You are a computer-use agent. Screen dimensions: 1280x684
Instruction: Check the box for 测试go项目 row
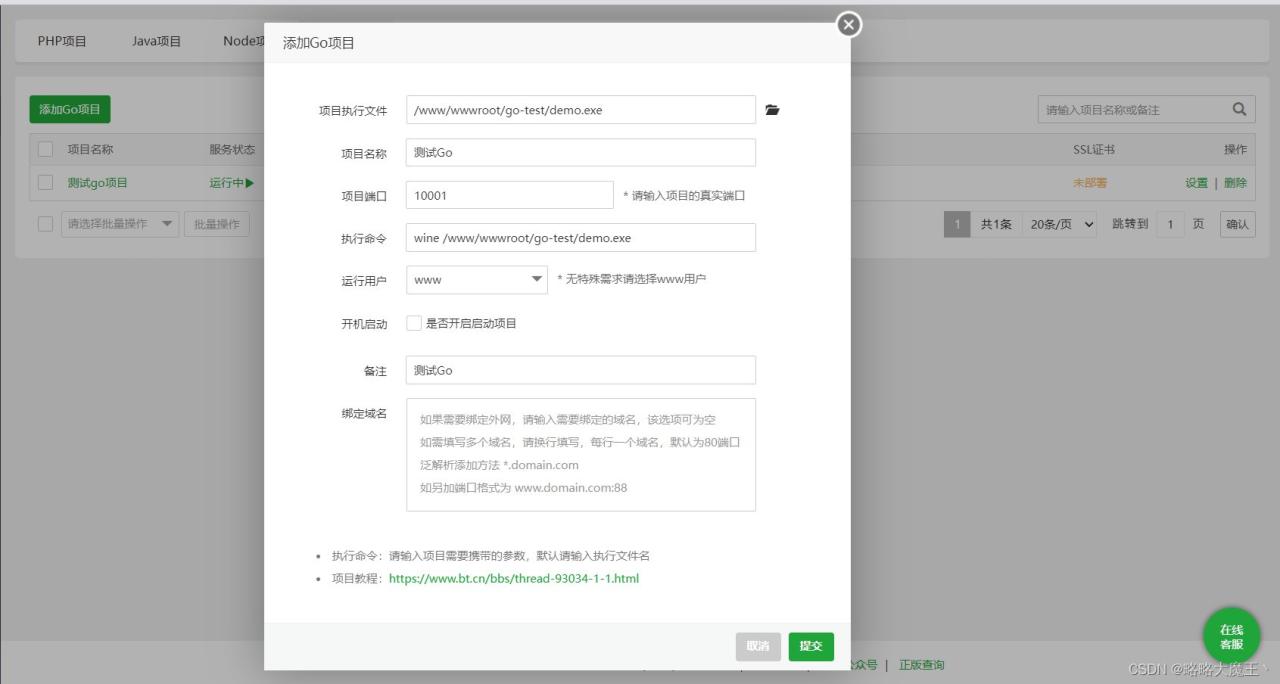coord(45,183)
